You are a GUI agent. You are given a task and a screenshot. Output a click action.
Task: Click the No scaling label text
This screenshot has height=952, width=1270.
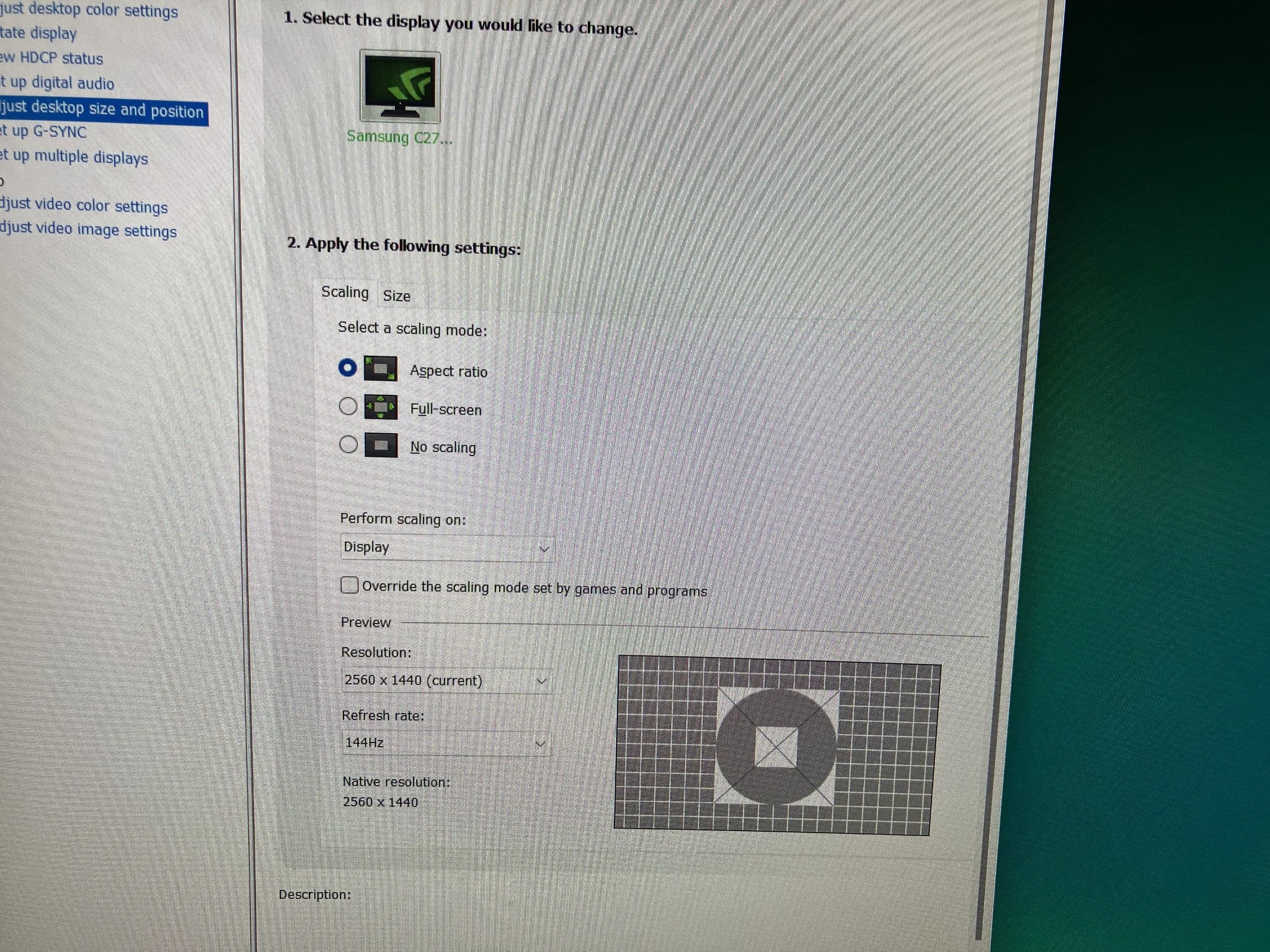443,447
